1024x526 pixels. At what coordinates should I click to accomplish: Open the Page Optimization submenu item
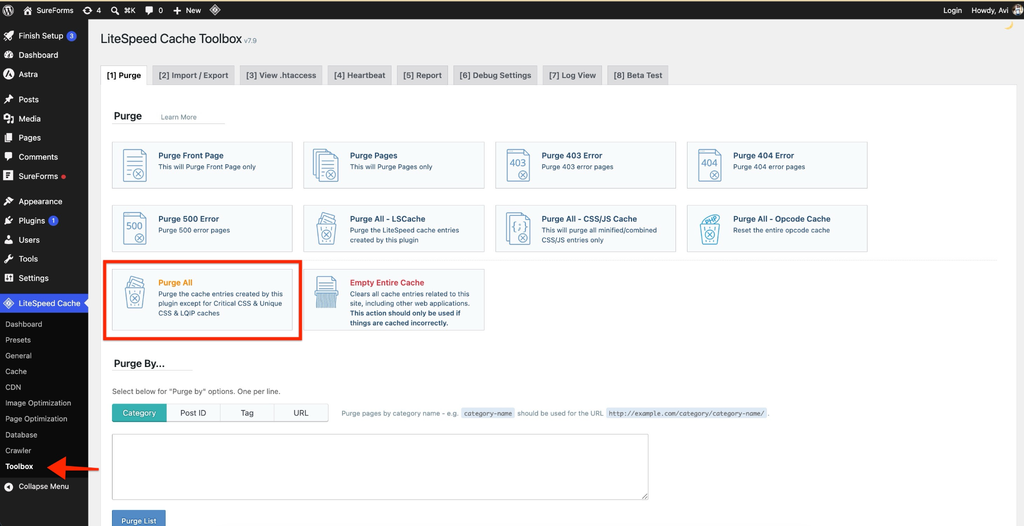tap(36, 419)
